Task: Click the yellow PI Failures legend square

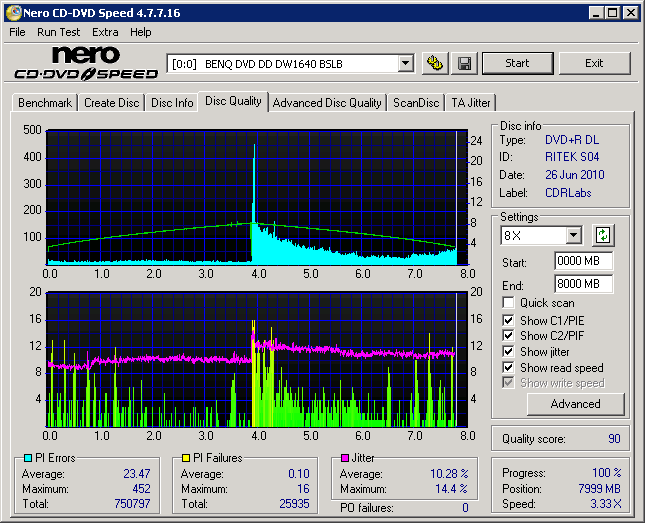Action: (186, 458)
